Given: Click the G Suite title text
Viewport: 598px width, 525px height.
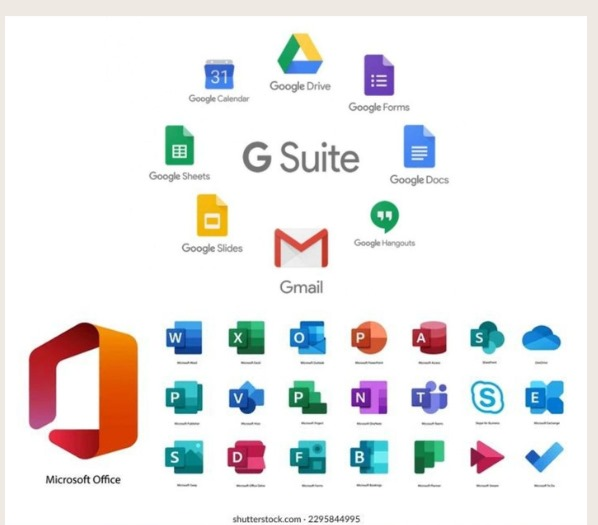Looking at the screenshot, I should point(301,157).
